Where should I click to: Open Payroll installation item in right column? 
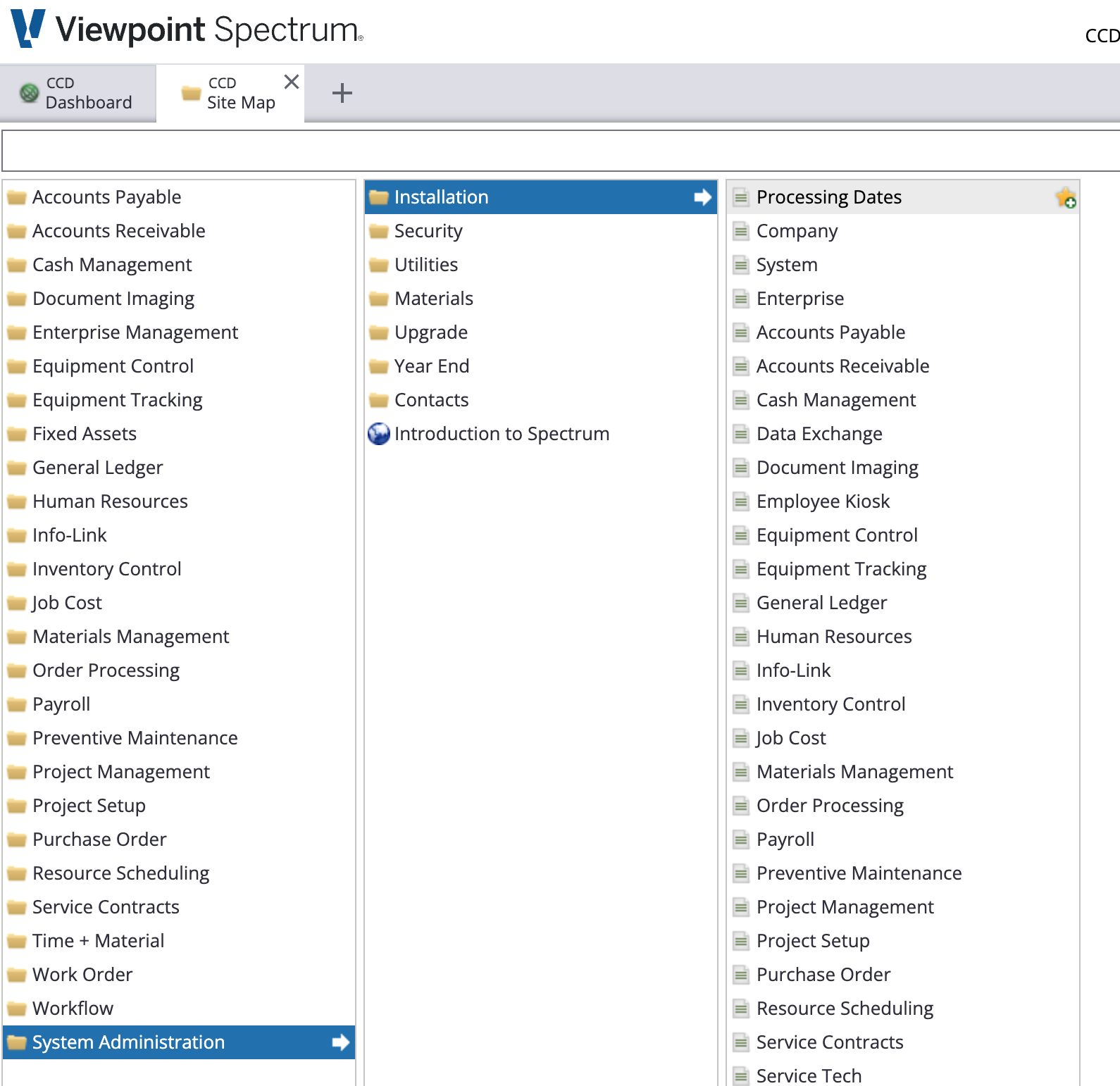pos(903,840)
